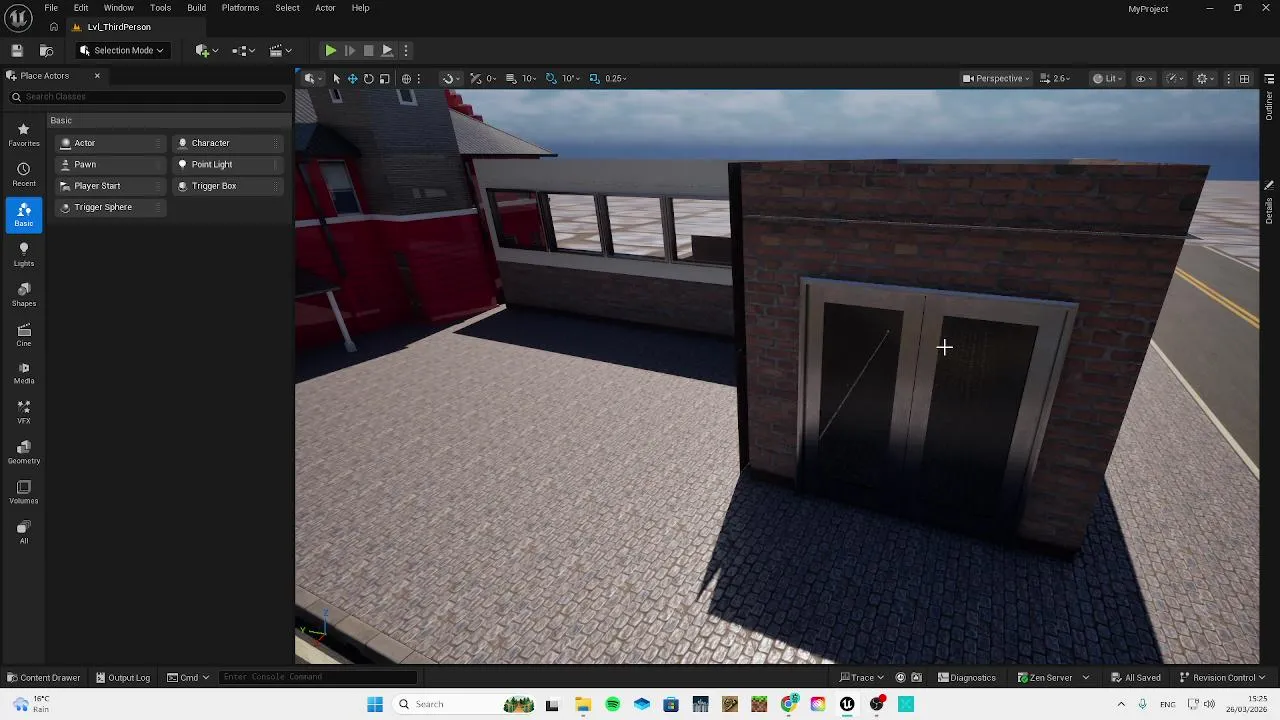Save the current level with the disk icon
Screen dimensions: 1280x720
(17, 50)
